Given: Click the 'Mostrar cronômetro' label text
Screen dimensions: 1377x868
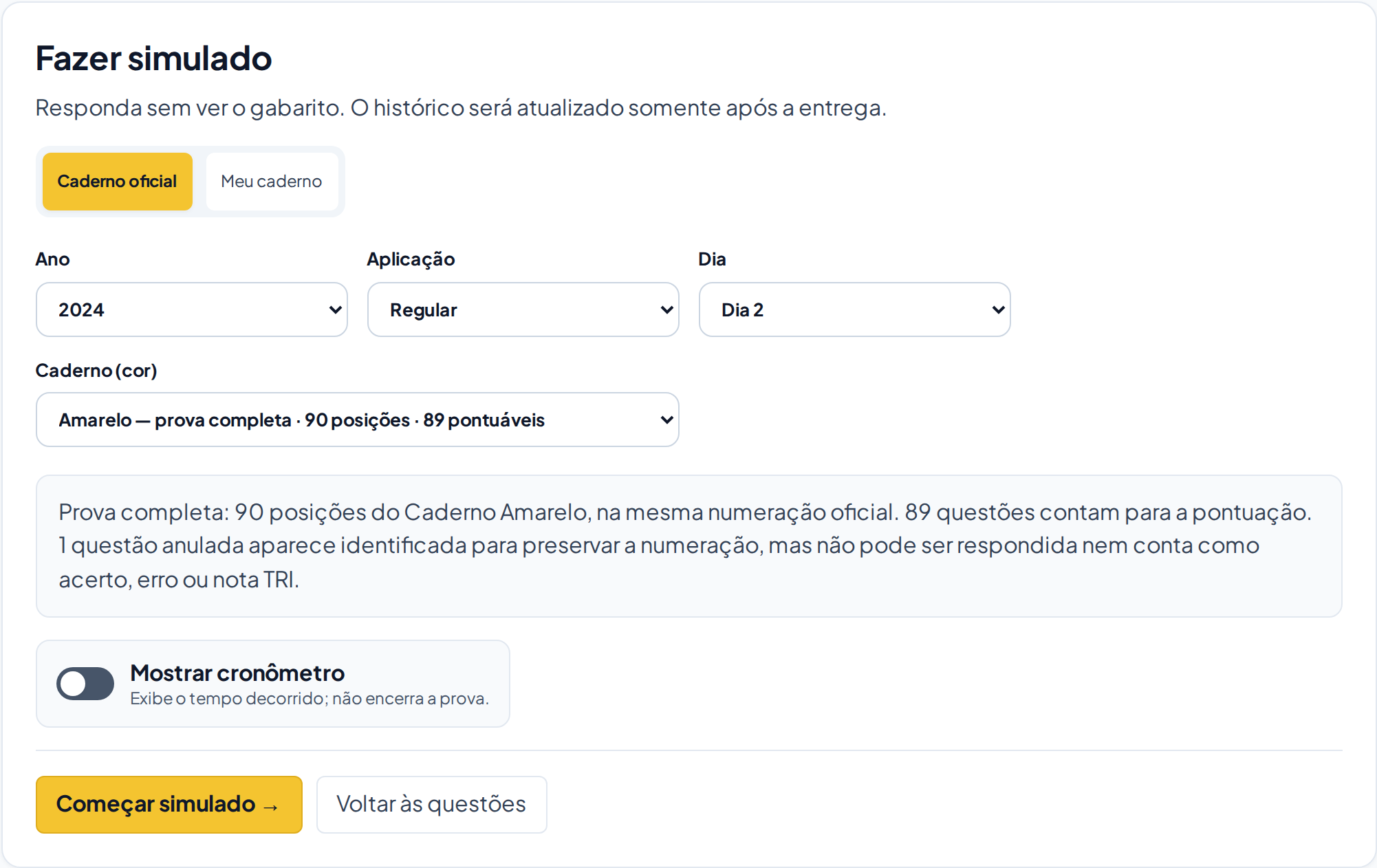Looking at the screenshot, I should pos(237,673).
